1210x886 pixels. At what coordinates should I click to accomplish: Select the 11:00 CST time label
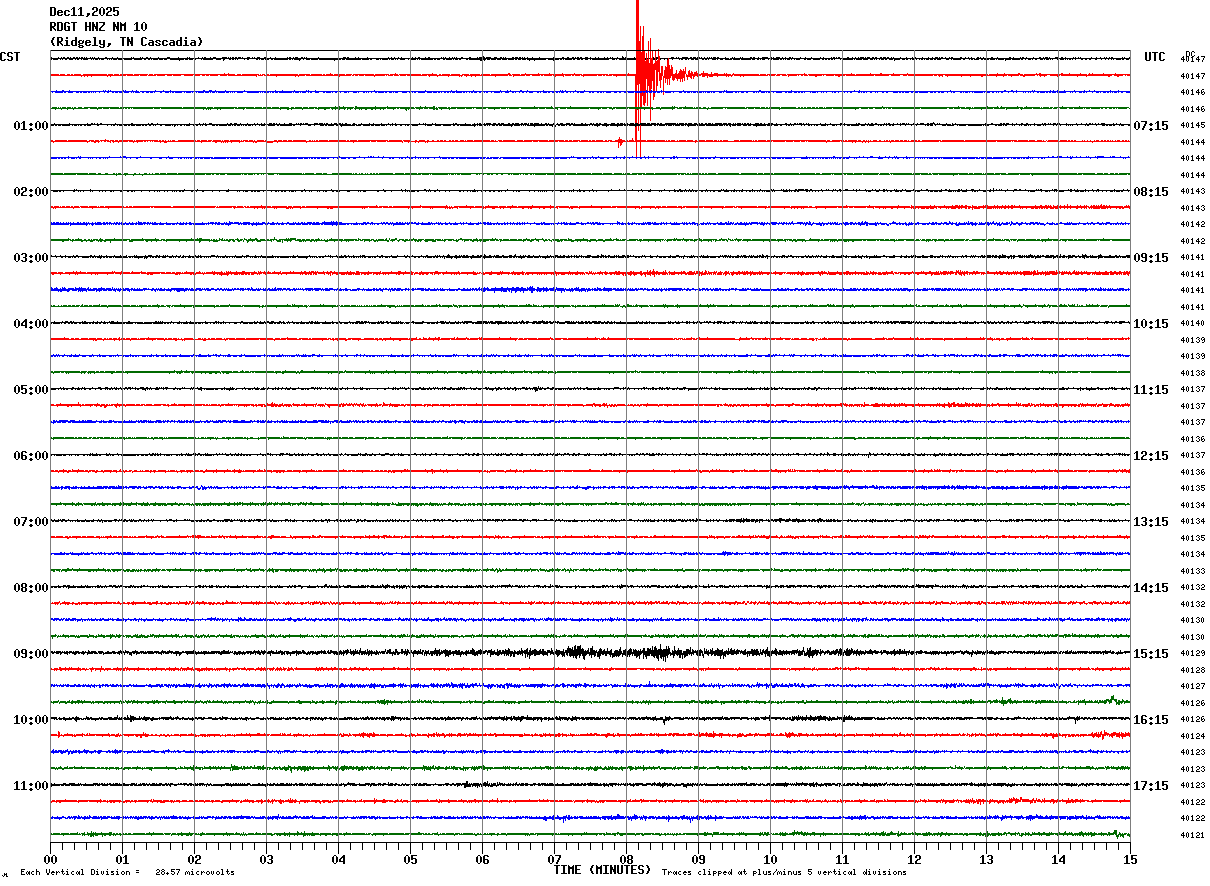pyautogui.click(x=31, y=786)
